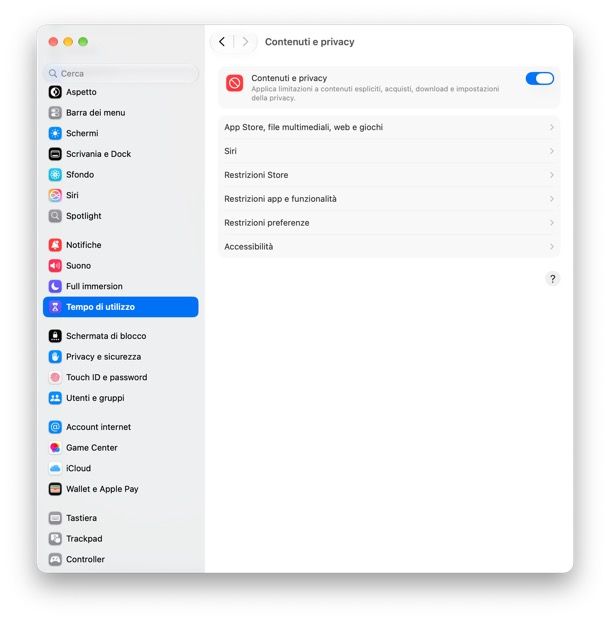Select "Privacy e sicurezza" label in sidebar
The image size is (610, 621).
(103, 356)
